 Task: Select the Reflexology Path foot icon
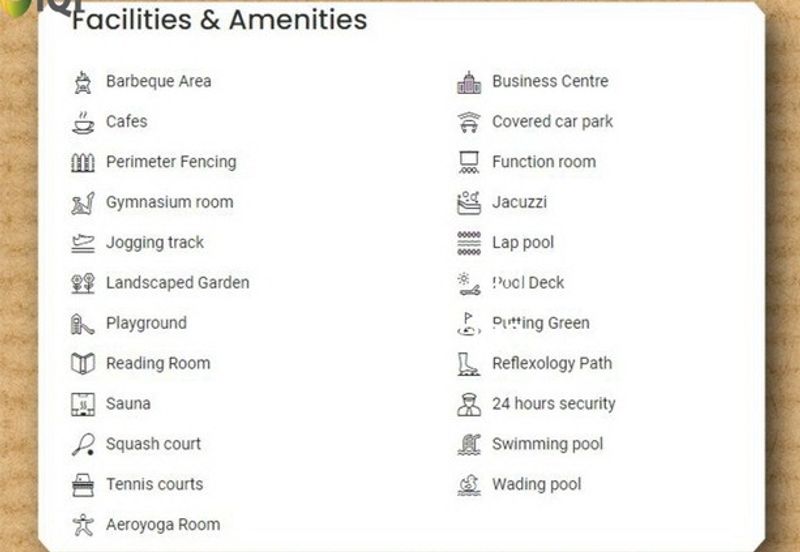(x=469, y=364)
